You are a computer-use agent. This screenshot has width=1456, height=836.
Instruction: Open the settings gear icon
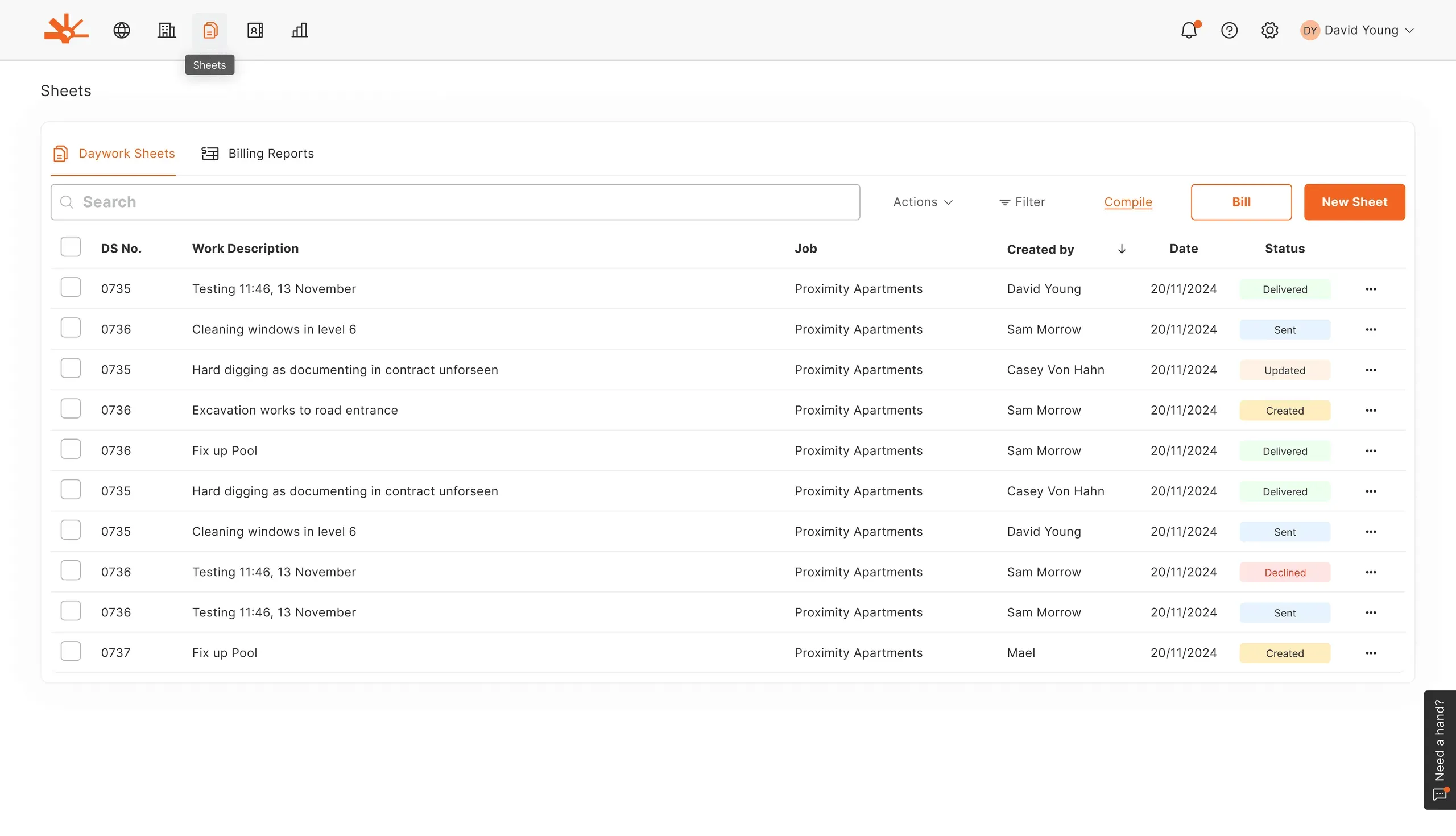click(1269, 30)
